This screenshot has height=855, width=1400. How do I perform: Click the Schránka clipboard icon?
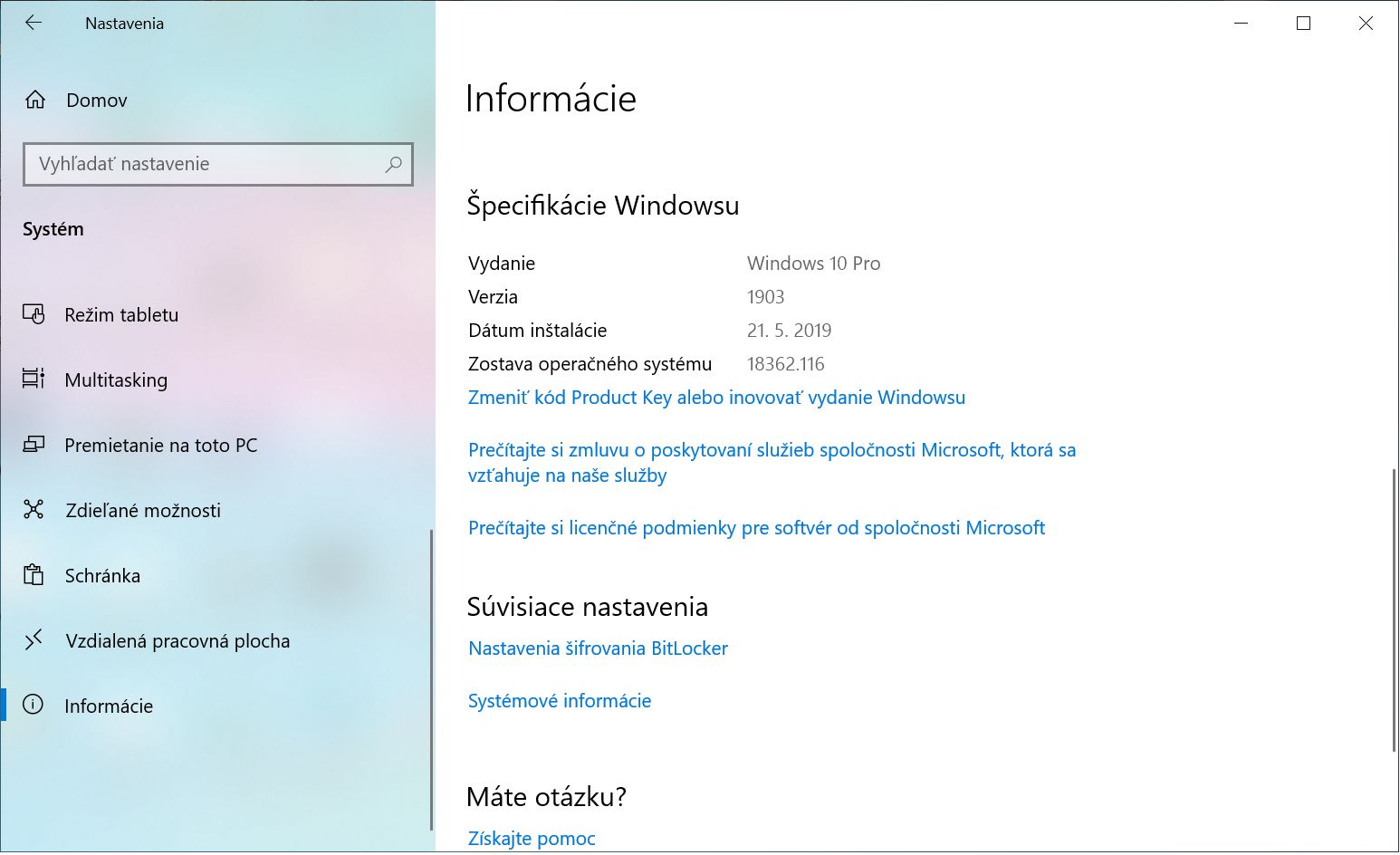click(34, 575)
